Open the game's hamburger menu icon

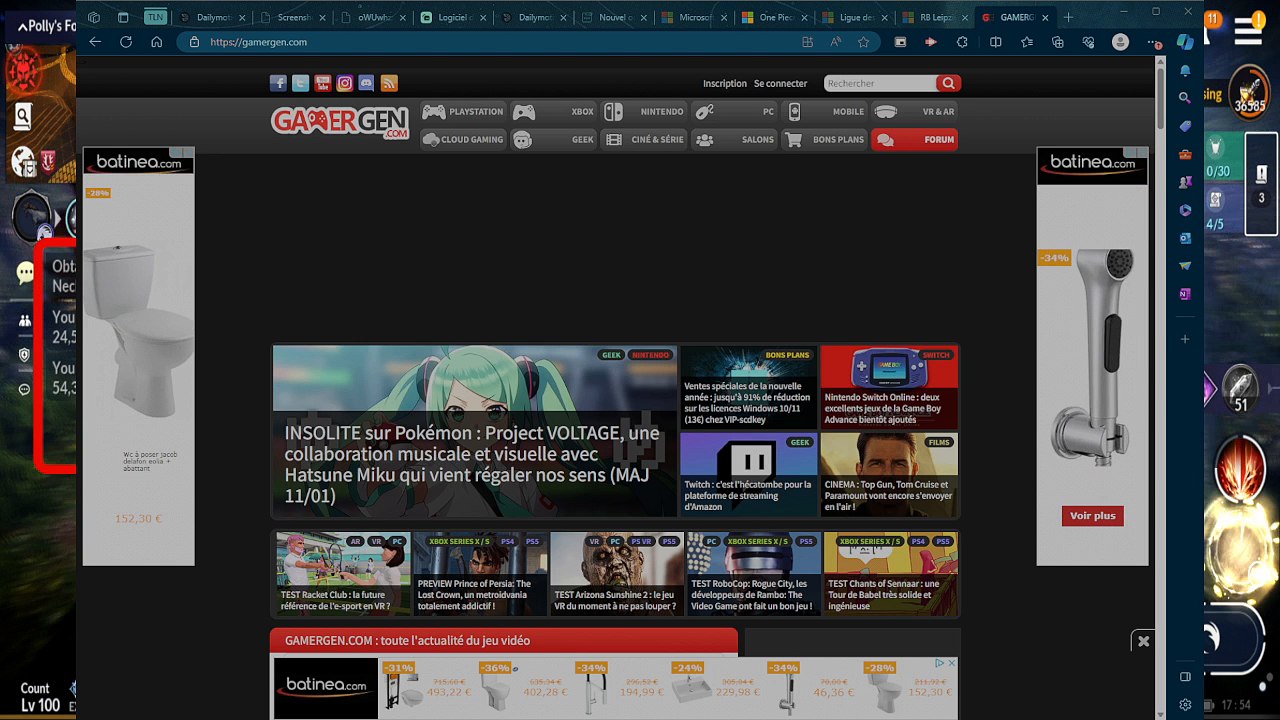(1248, 32)
